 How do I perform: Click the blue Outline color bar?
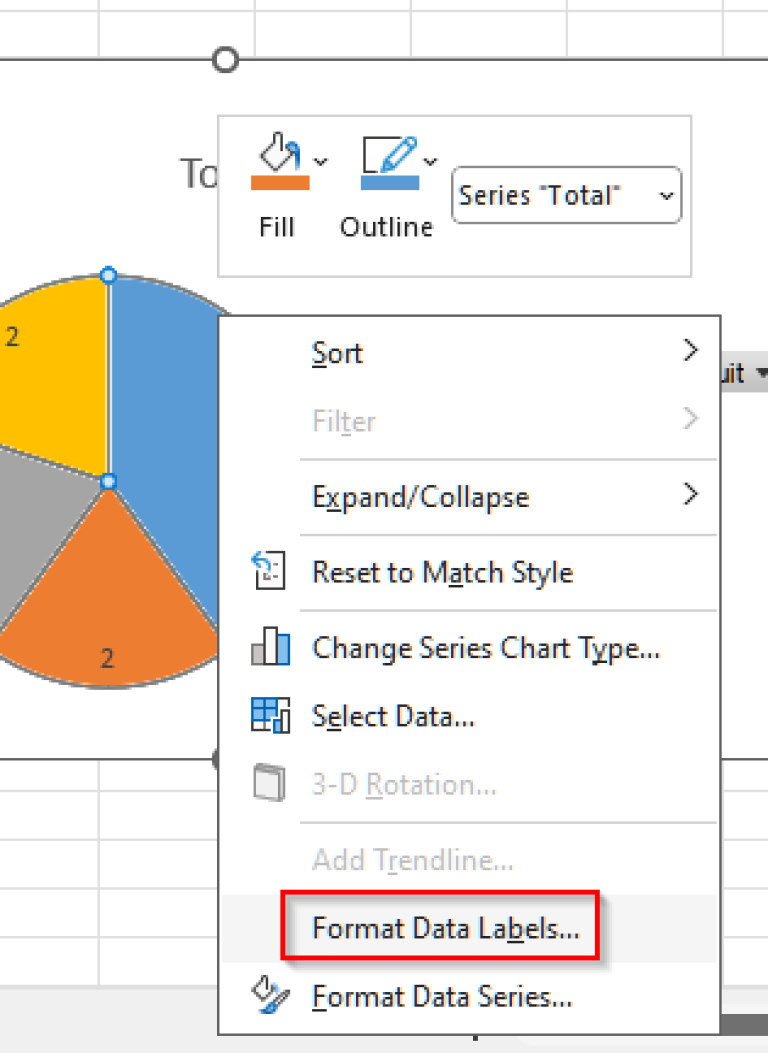pyautogui.click(x=389, y=183)
